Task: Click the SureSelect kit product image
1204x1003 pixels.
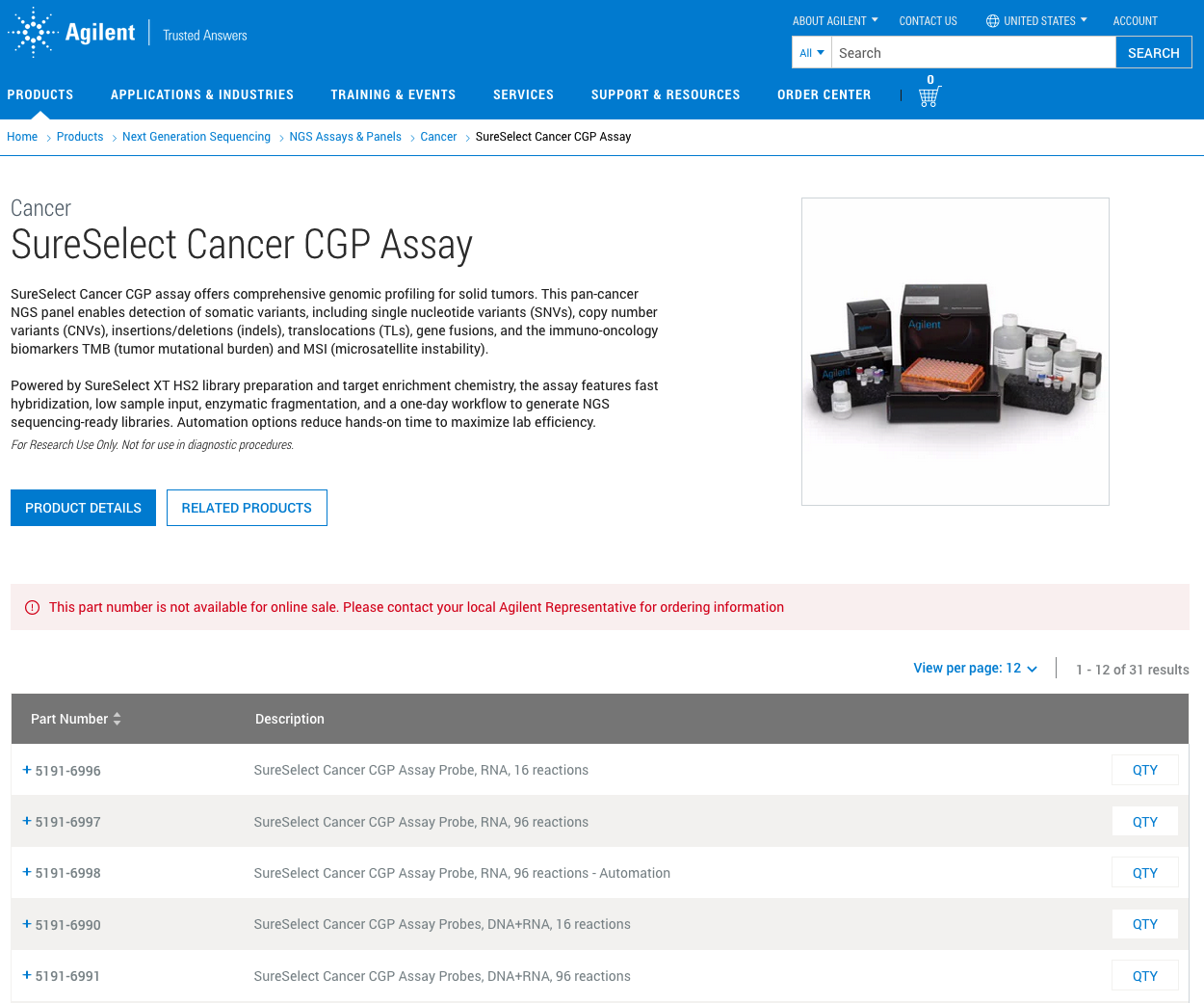Action: point(955,352)
